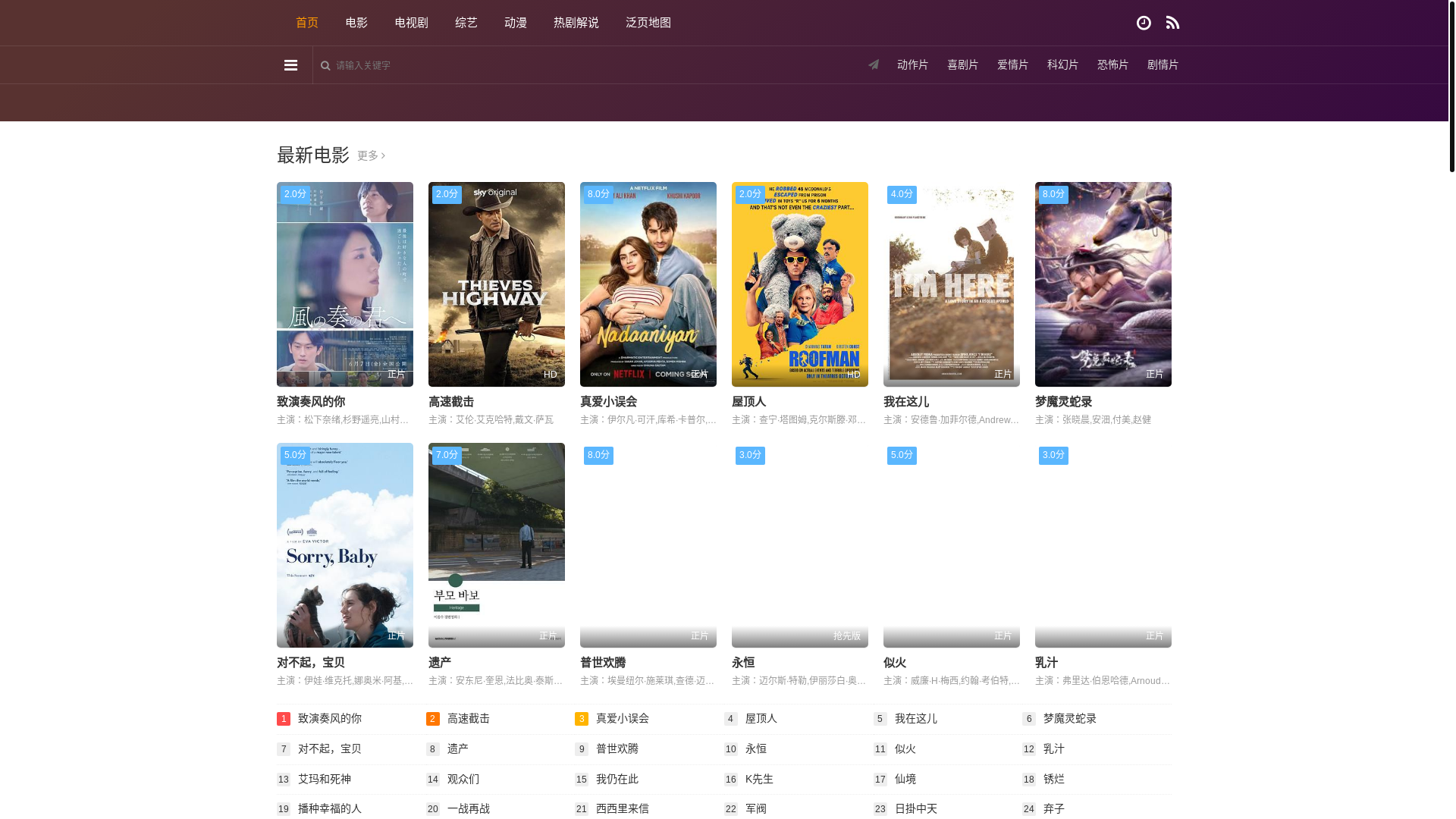The image size is (1456, 819).
Task: Click the paper plane icon before genre links
Action: coord(874,64)
